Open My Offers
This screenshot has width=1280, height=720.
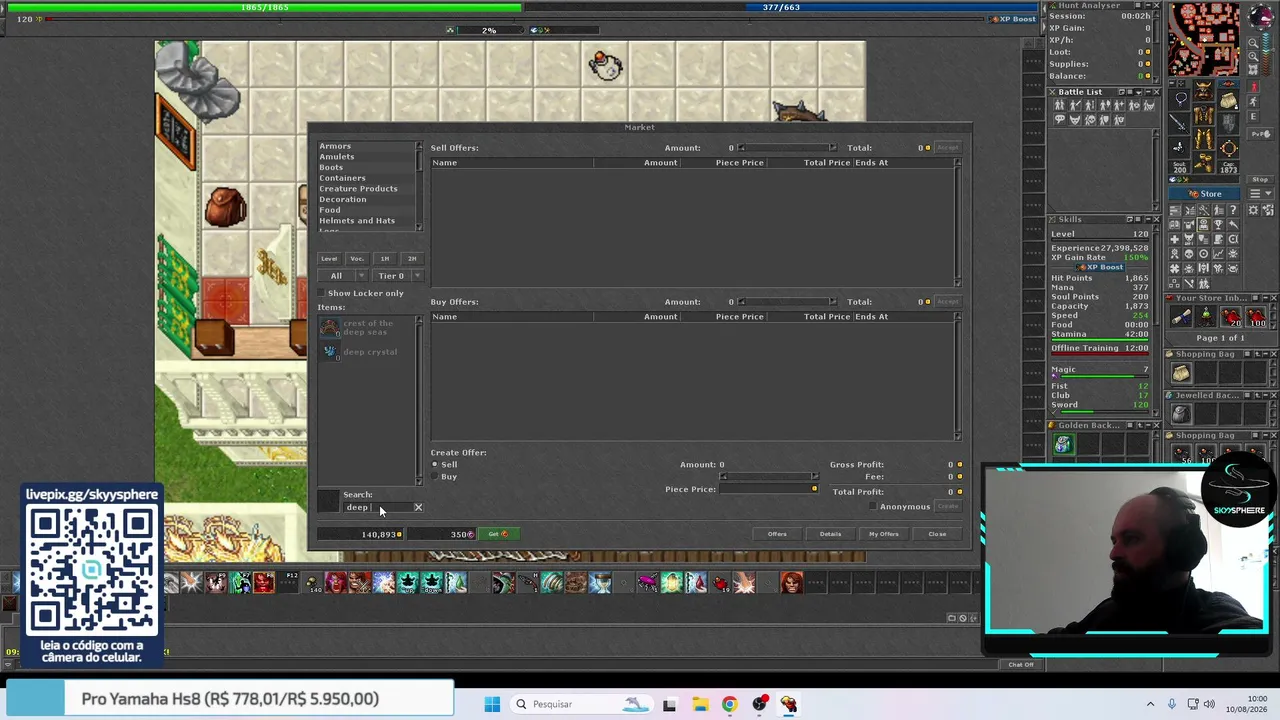click(x=883, y=534)
